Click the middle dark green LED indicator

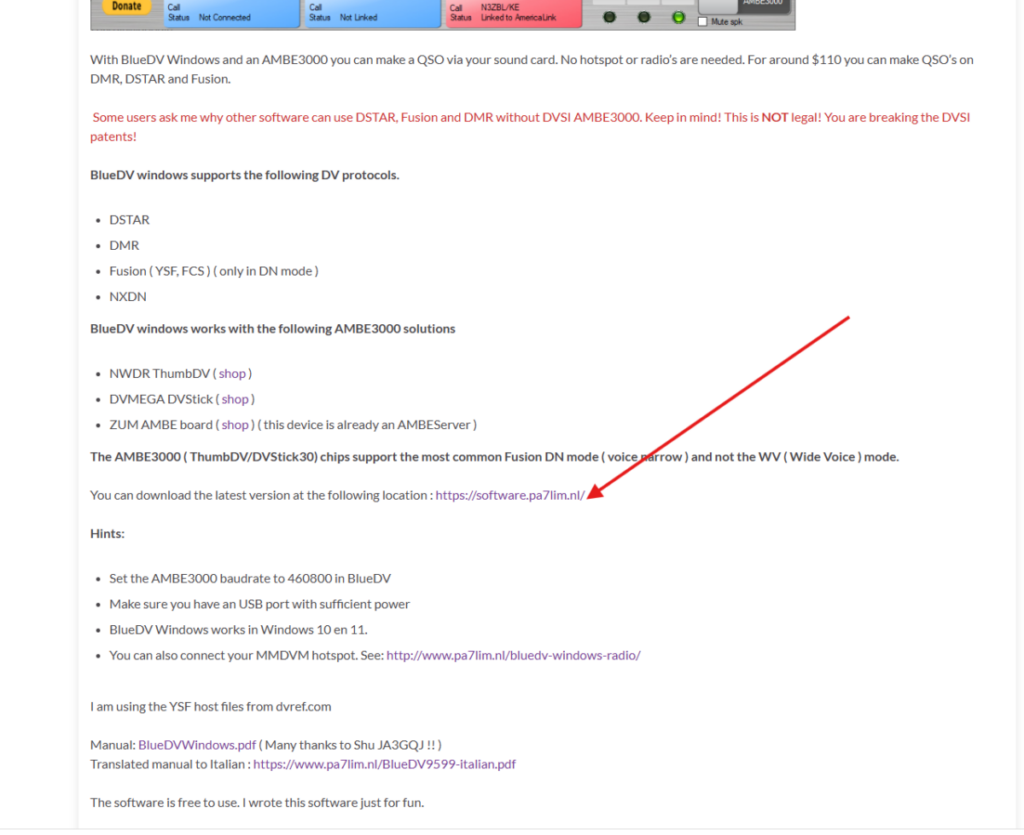tap(644, 17)
